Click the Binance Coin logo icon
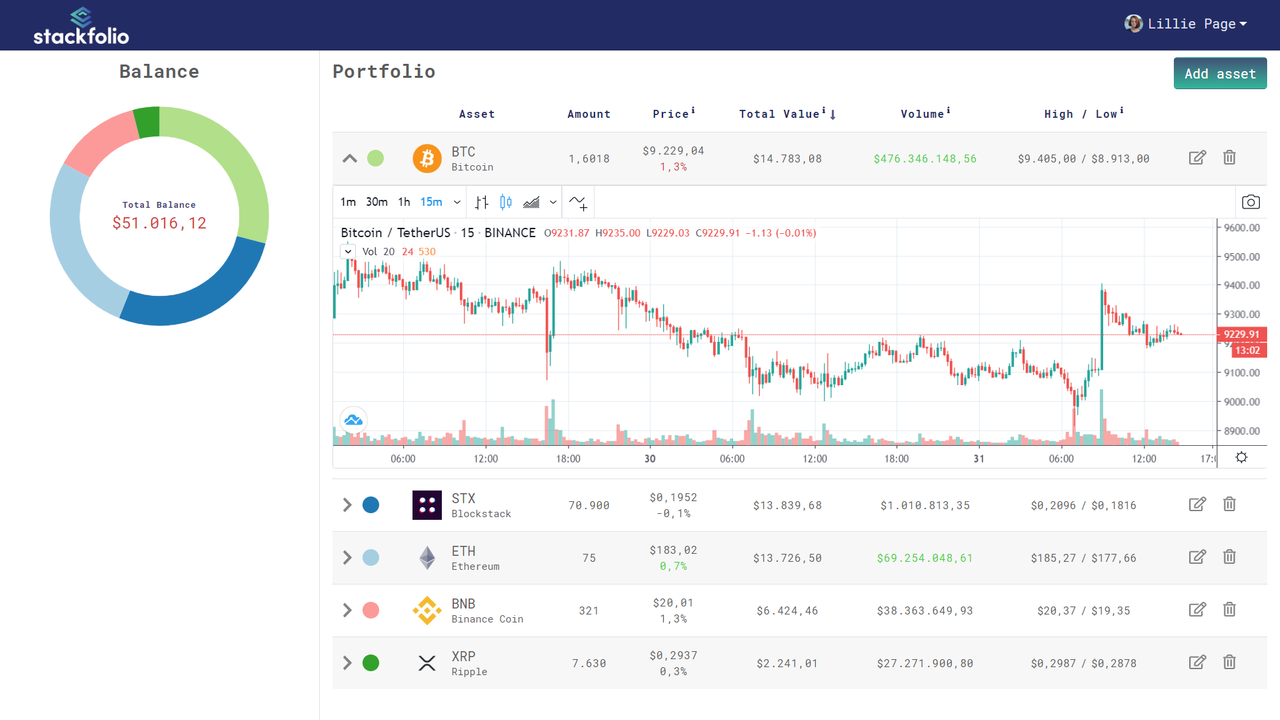The height and width of the screenshot is (720, 1280). pyautogui.click(x=427, y=610)
